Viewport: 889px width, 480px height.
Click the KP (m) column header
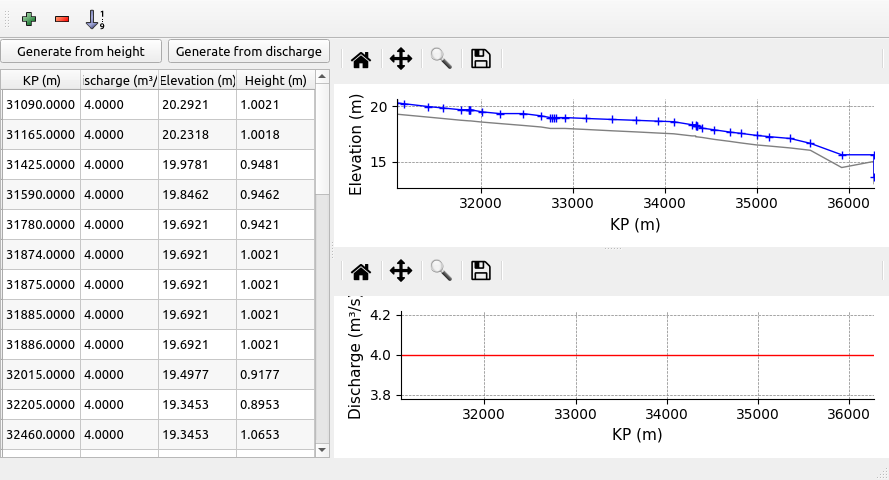[x=41, y=80]
